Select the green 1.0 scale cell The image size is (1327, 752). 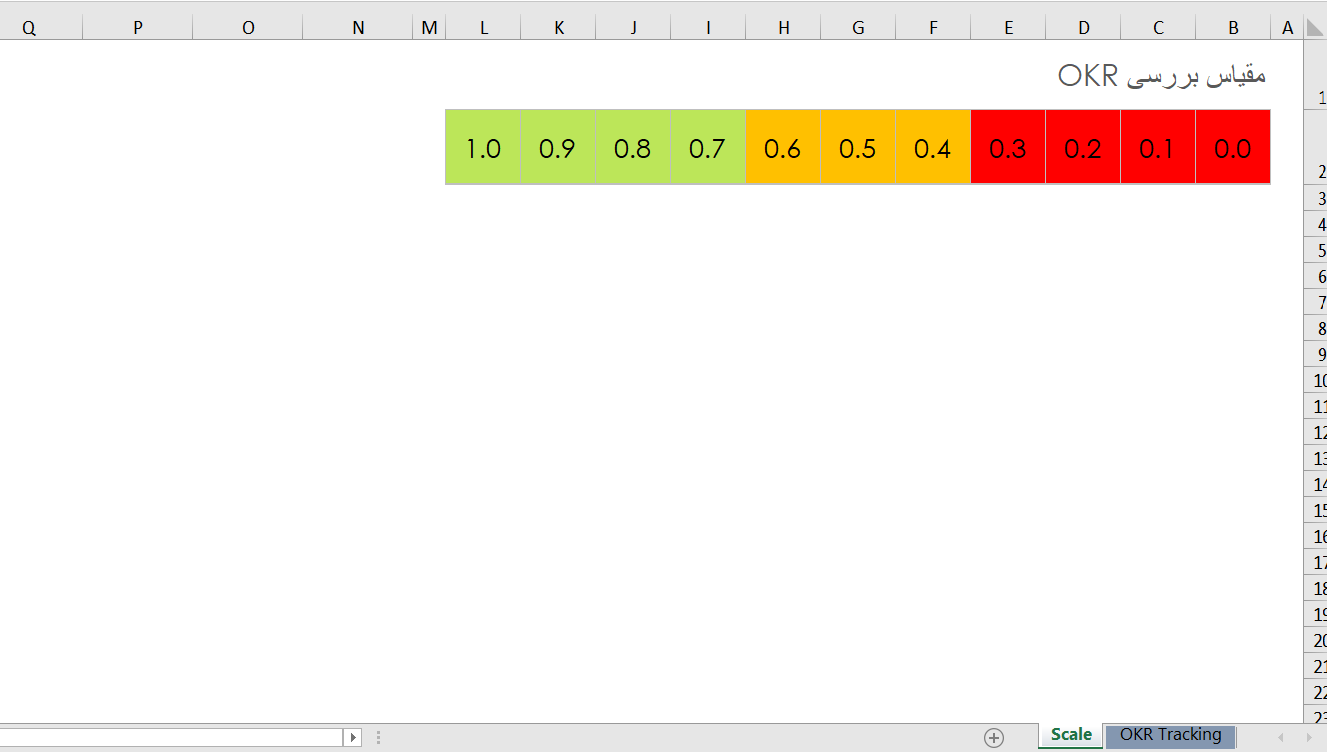point(483,147)
